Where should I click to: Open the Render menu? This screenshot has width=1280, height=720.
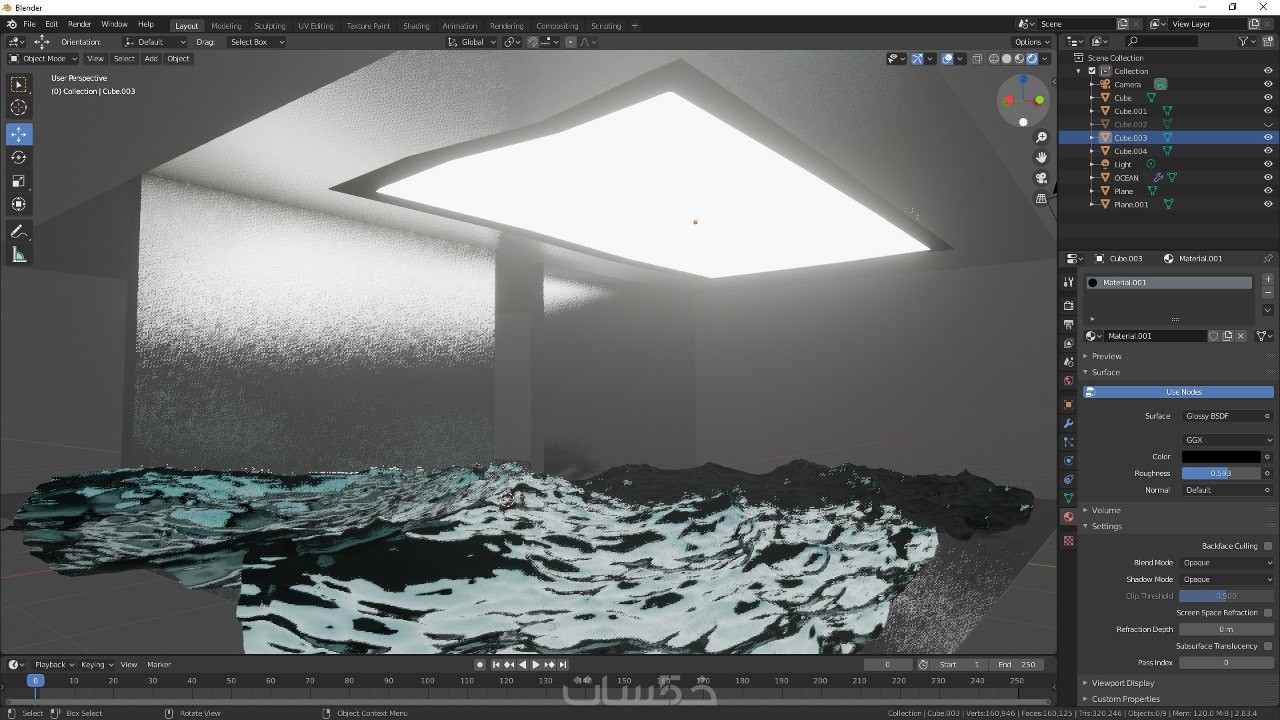(80, 24)
